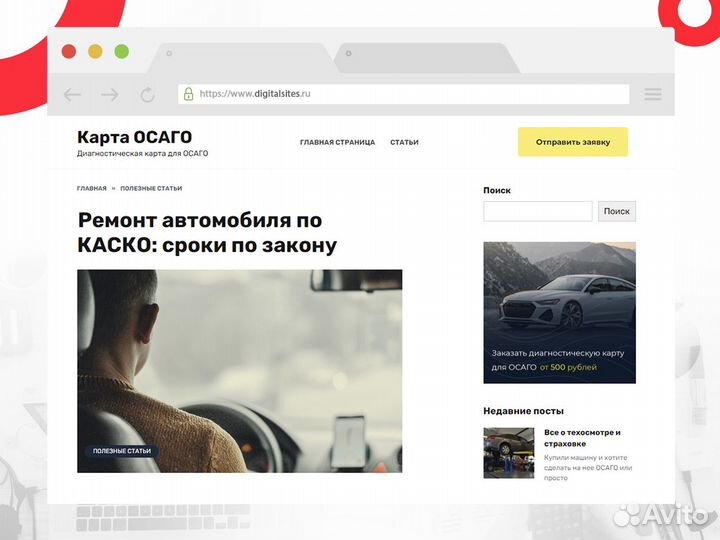Click excerpt Купили машину и хотите
Image resolution: width=720 pixels, height=540 pixels.
588,467
